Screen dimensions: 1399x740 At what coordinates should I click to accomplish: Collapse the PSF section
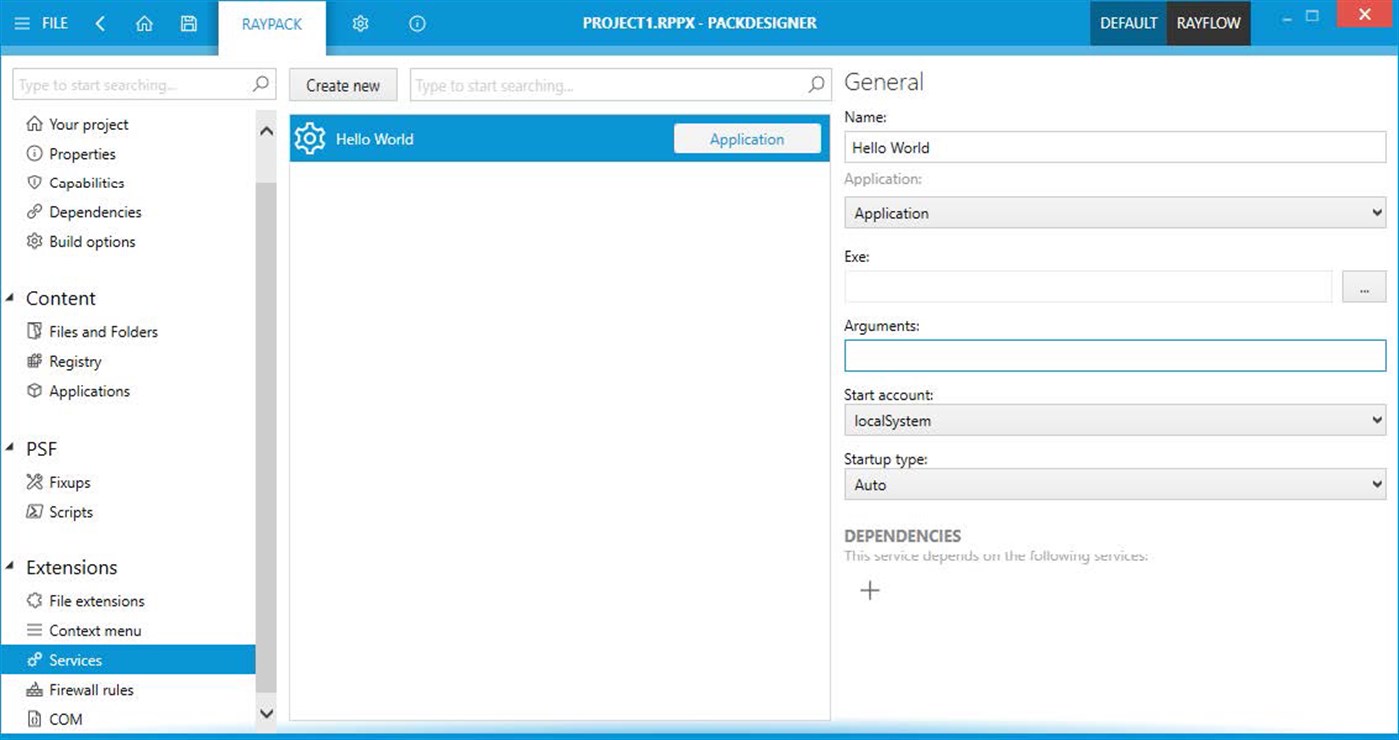tap(11, 450)
